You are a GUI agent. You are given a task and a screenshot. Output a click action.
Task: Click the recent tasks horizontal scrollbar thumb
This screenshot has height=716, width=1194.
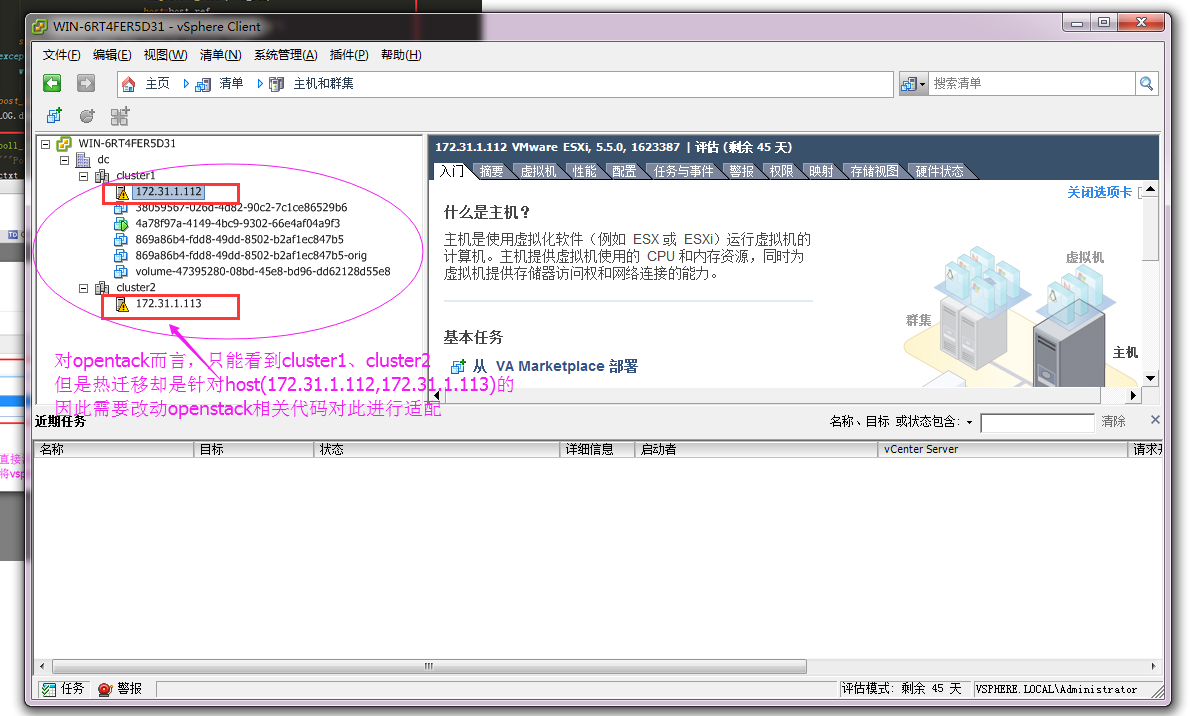(429, 666)
